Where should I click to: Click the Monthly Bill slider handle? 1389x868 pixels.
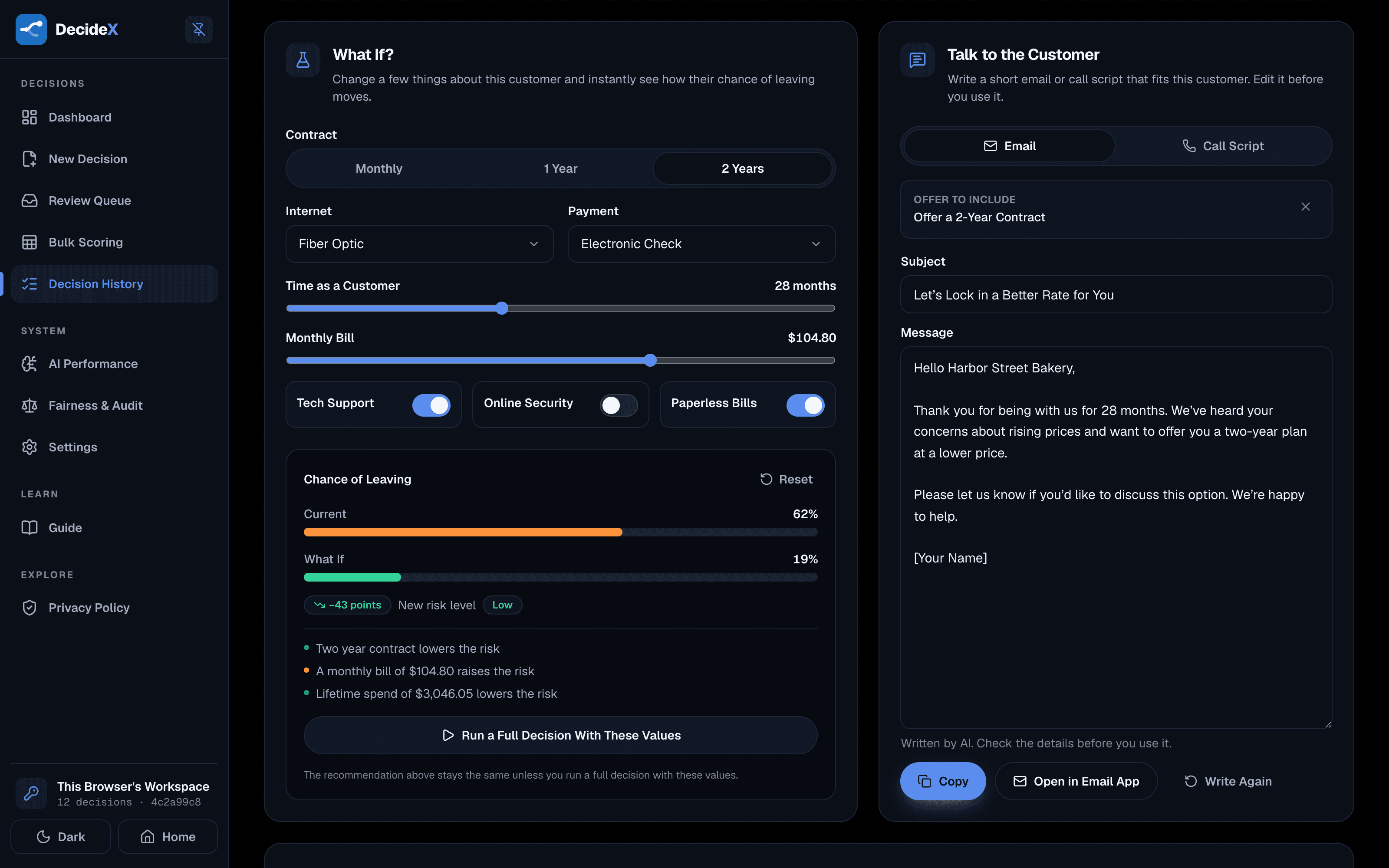click(650, 360)
